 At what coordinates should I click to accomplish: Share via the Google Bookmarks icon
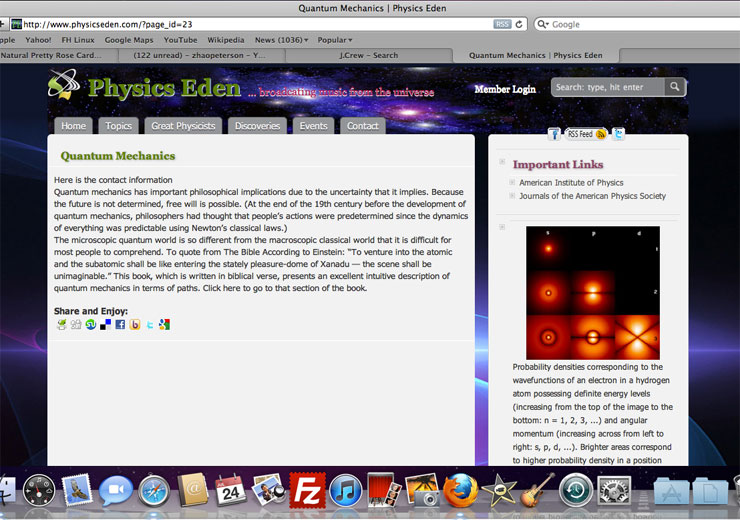click(x=164, y=324)
